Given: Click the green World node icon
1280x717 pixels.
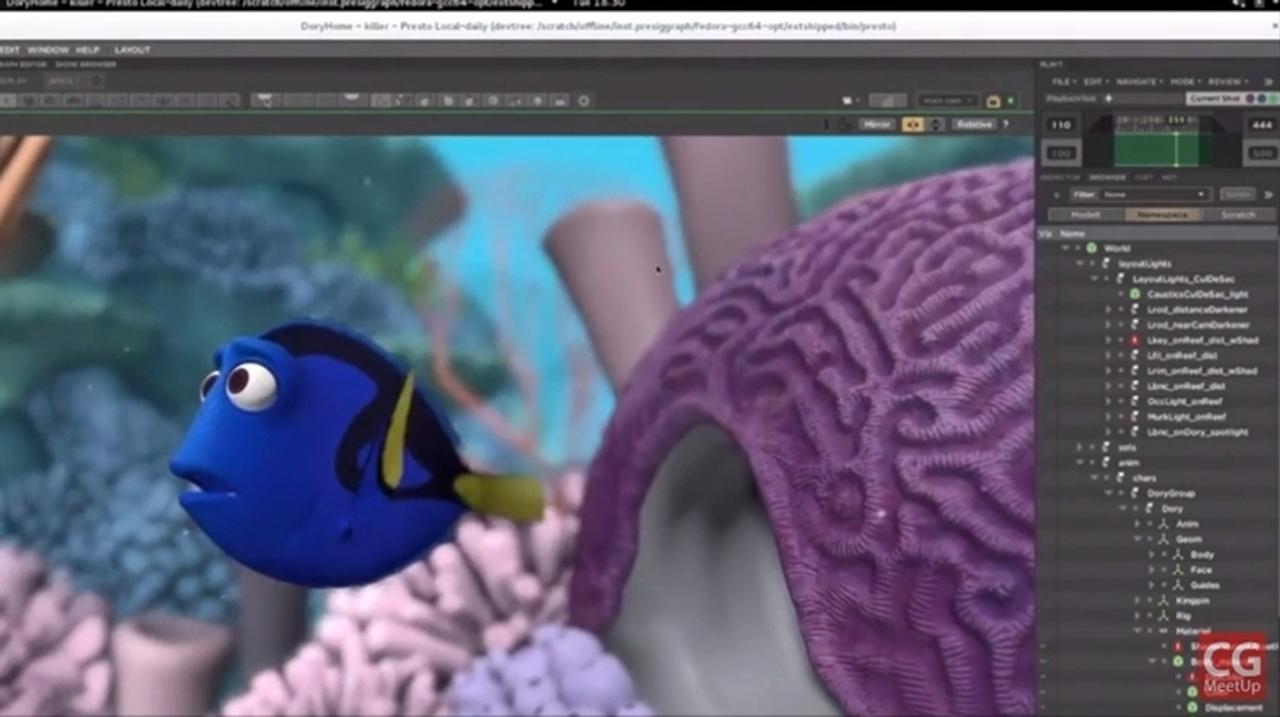Looking at the screenshot, I should (1092, 248).
